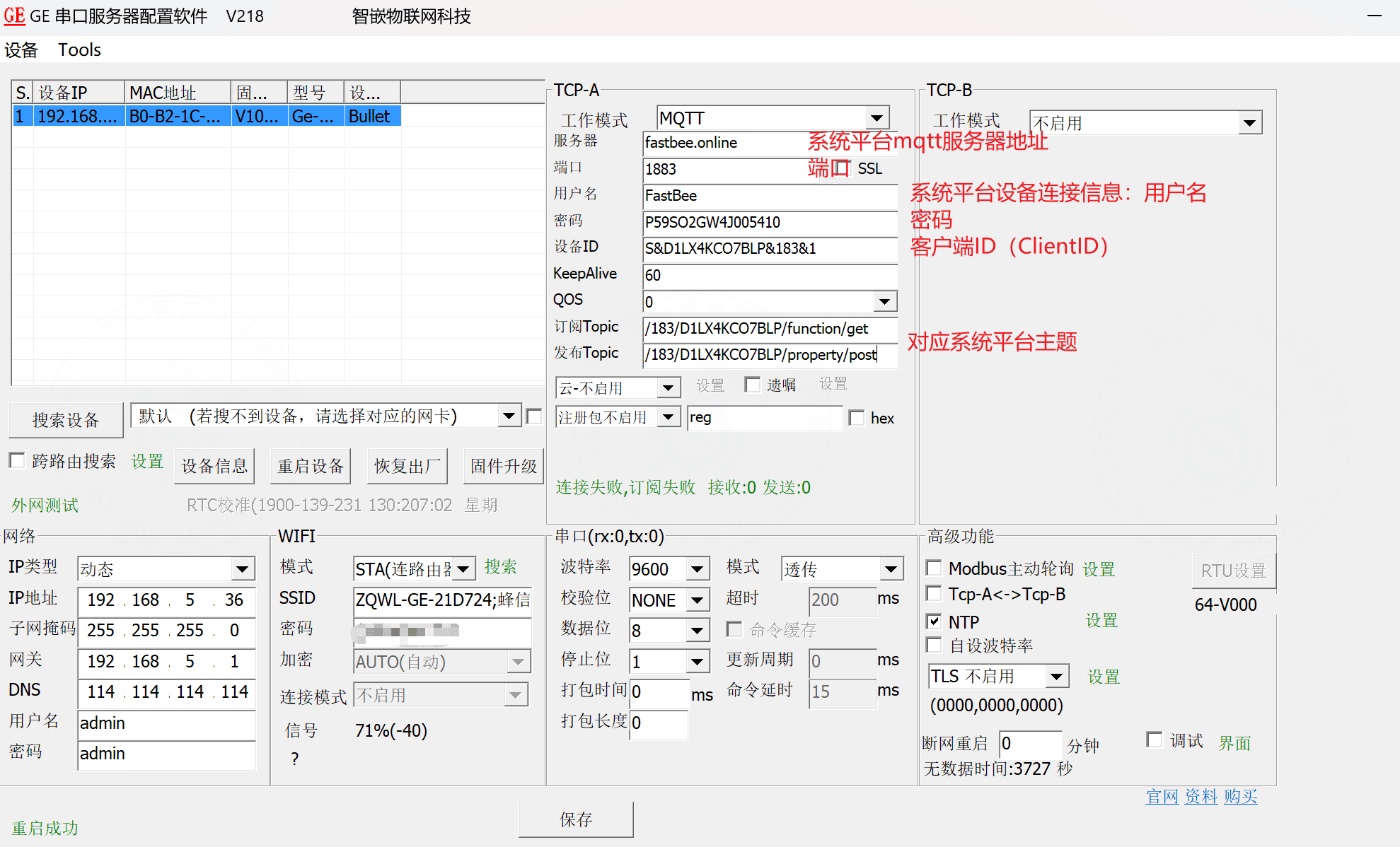Screen dimensions: 1400x847
Task: Open the TCP-A 工作模式 dropdown showing MQTT
Action: [x=878, y=117]
